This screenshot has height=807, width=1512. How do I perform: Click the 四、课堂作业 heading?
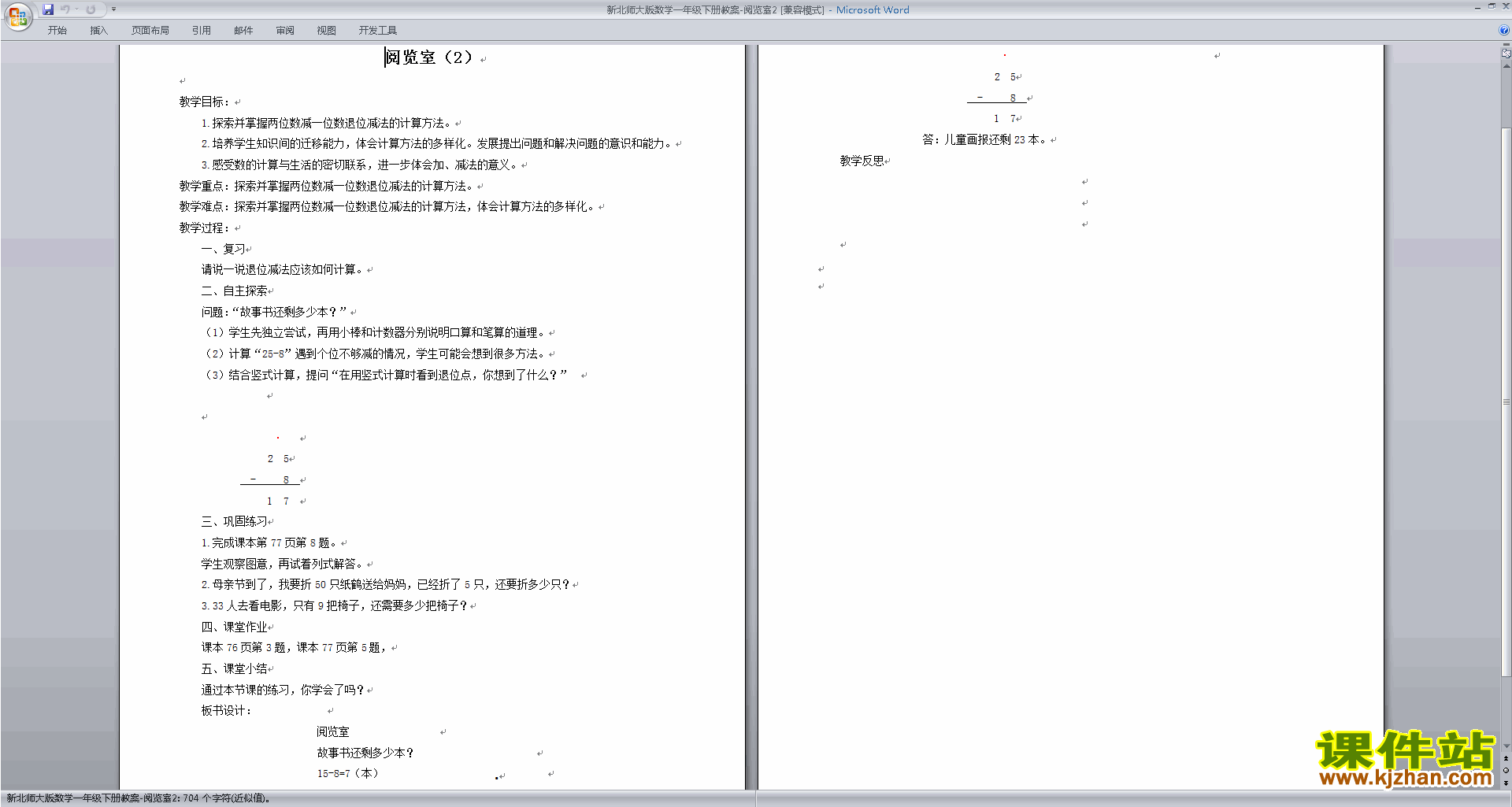coord(234,627)
